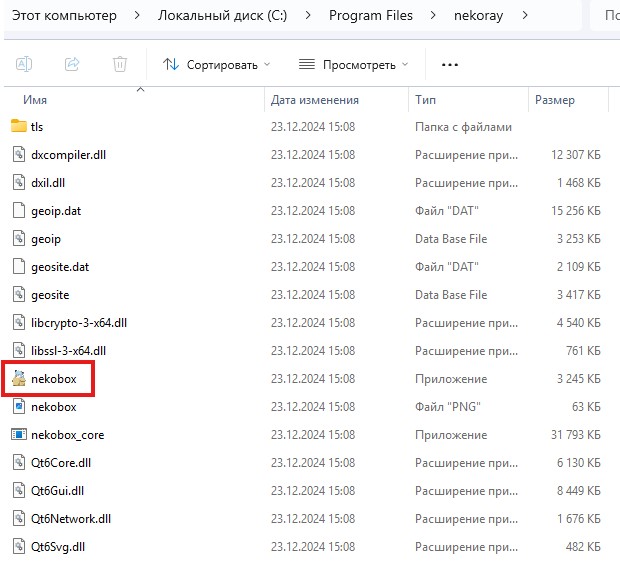
Task: Select the Qt6Network.dll file
Action: point(72,519)
